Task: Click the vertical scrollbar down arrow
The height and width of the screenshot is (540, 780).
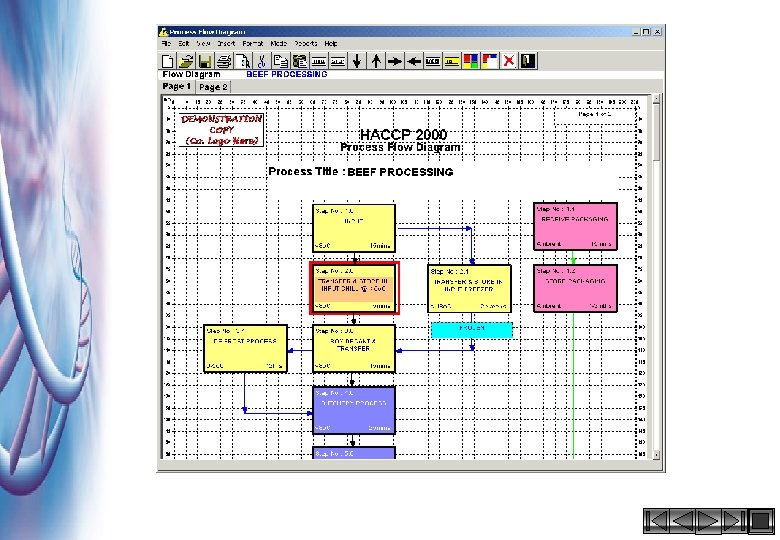Action: 656,454
